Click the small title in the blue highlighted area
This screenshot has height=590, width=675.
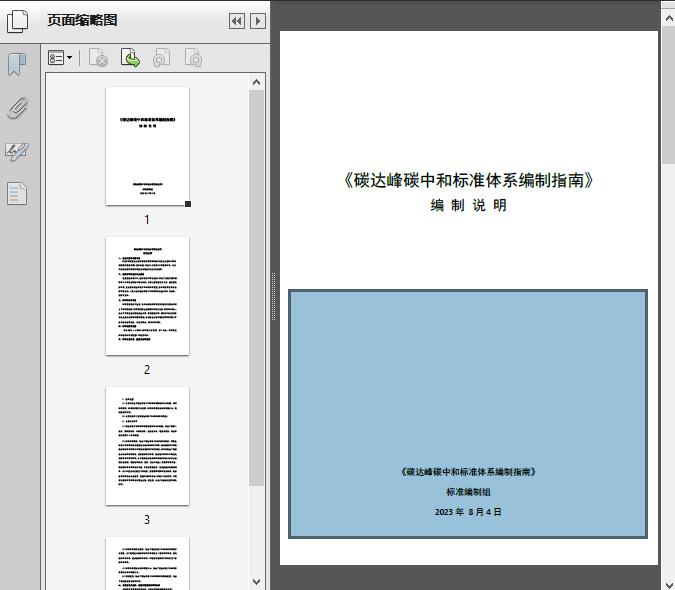(x=468, y=472)
